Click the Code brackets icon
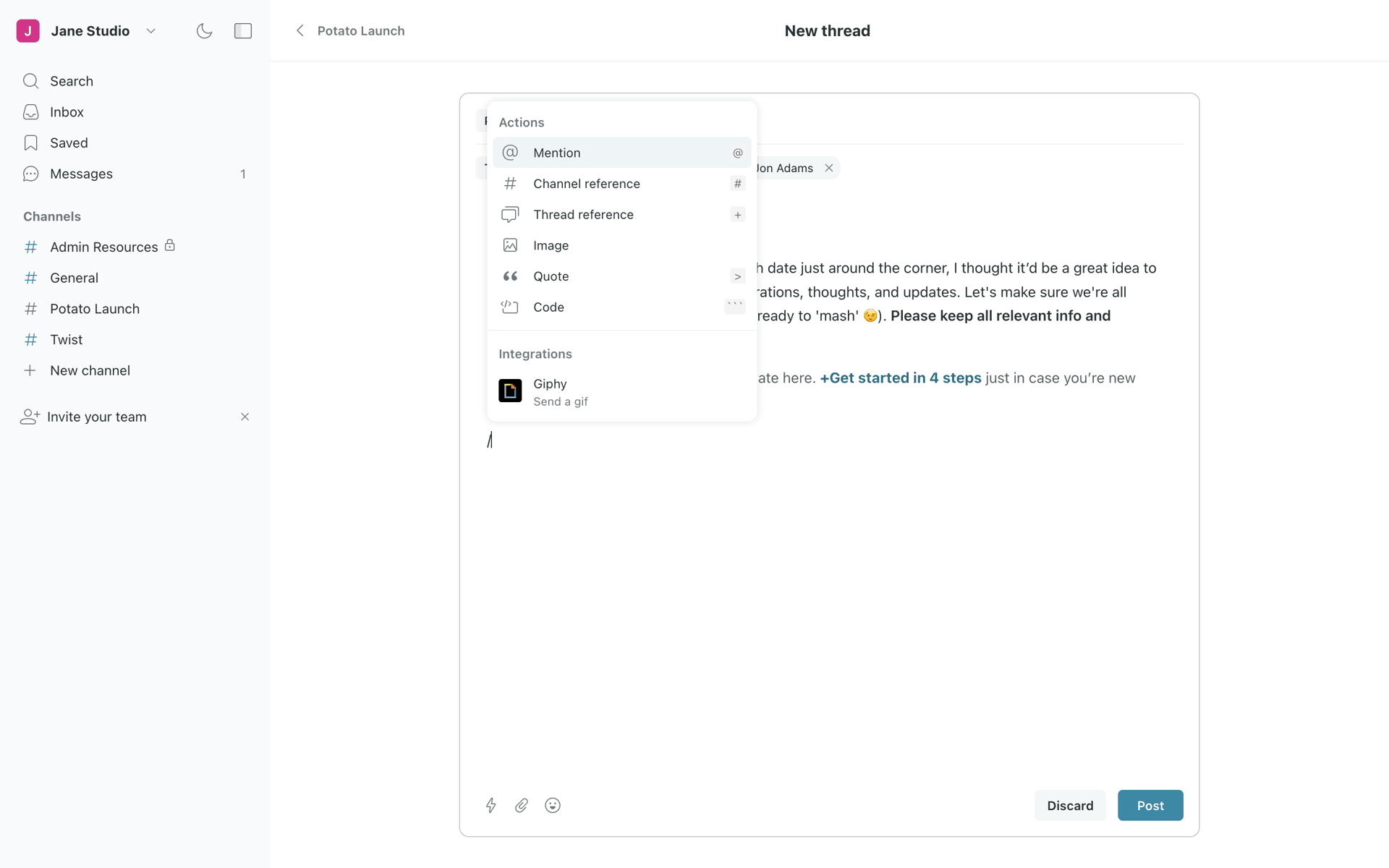The image size is (1389, 868). click(x=510, y=307)
